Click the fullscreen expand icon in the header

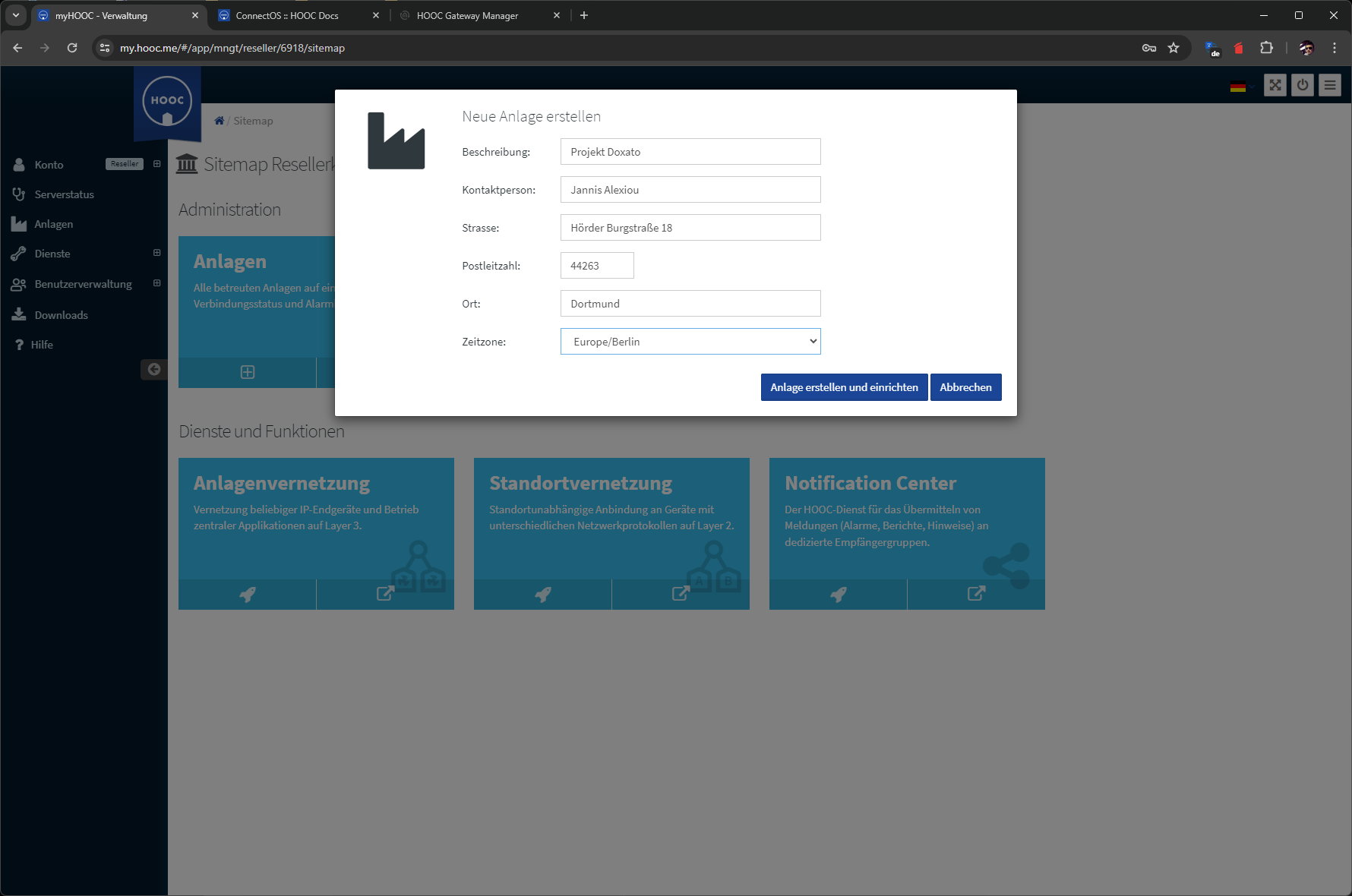[x=1275, y=85]
